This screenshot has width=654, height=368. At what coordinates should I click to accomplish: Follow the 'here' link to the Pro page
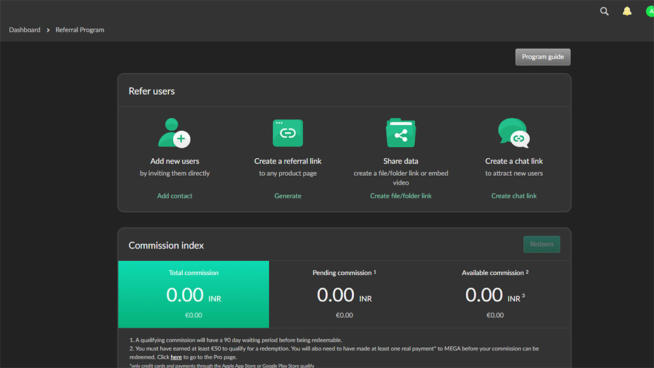coord(176,357)
